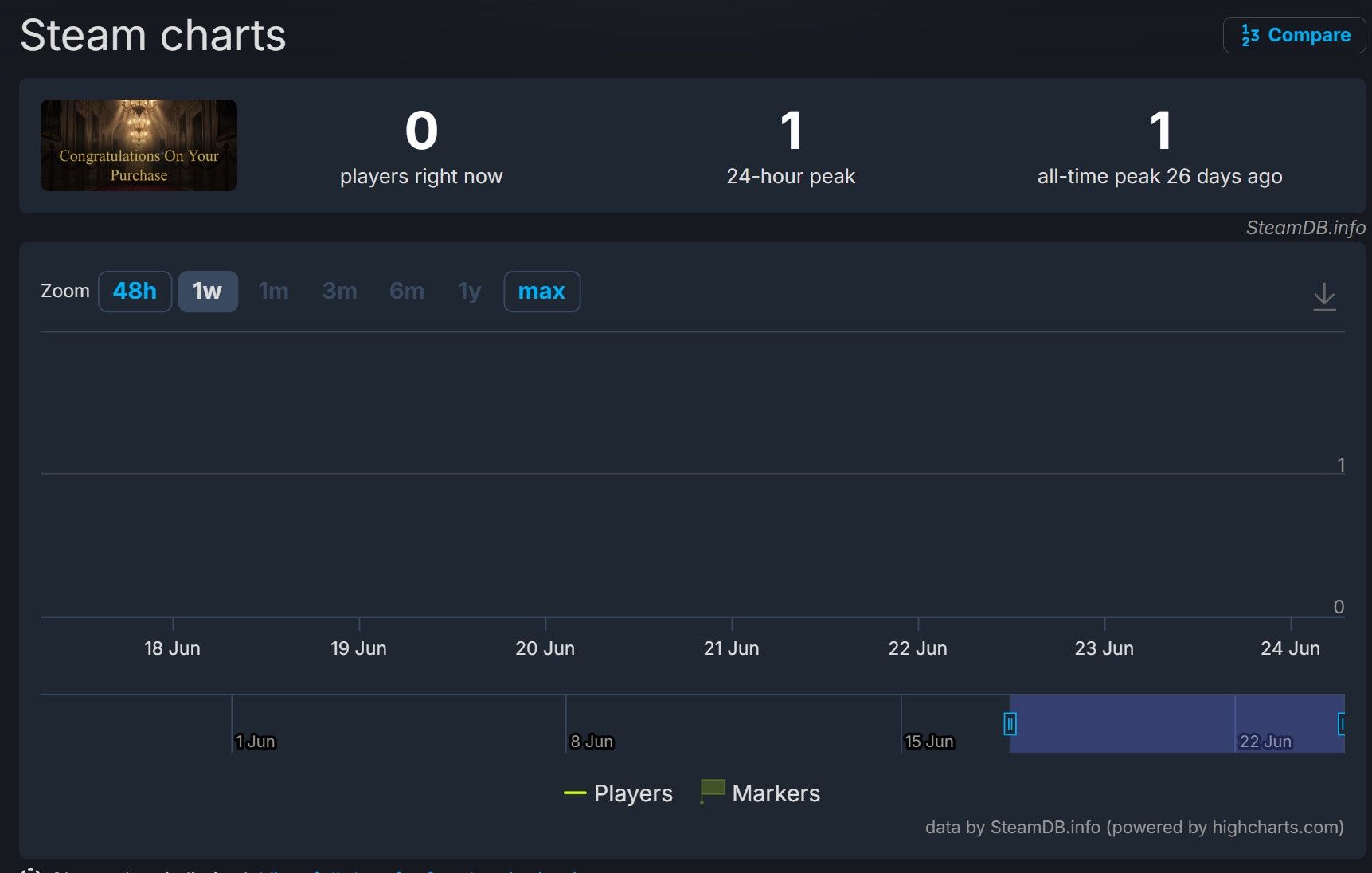1372x873 pixels.
Task: Click the 21 Jun axis label
Action: coord(731,648)
